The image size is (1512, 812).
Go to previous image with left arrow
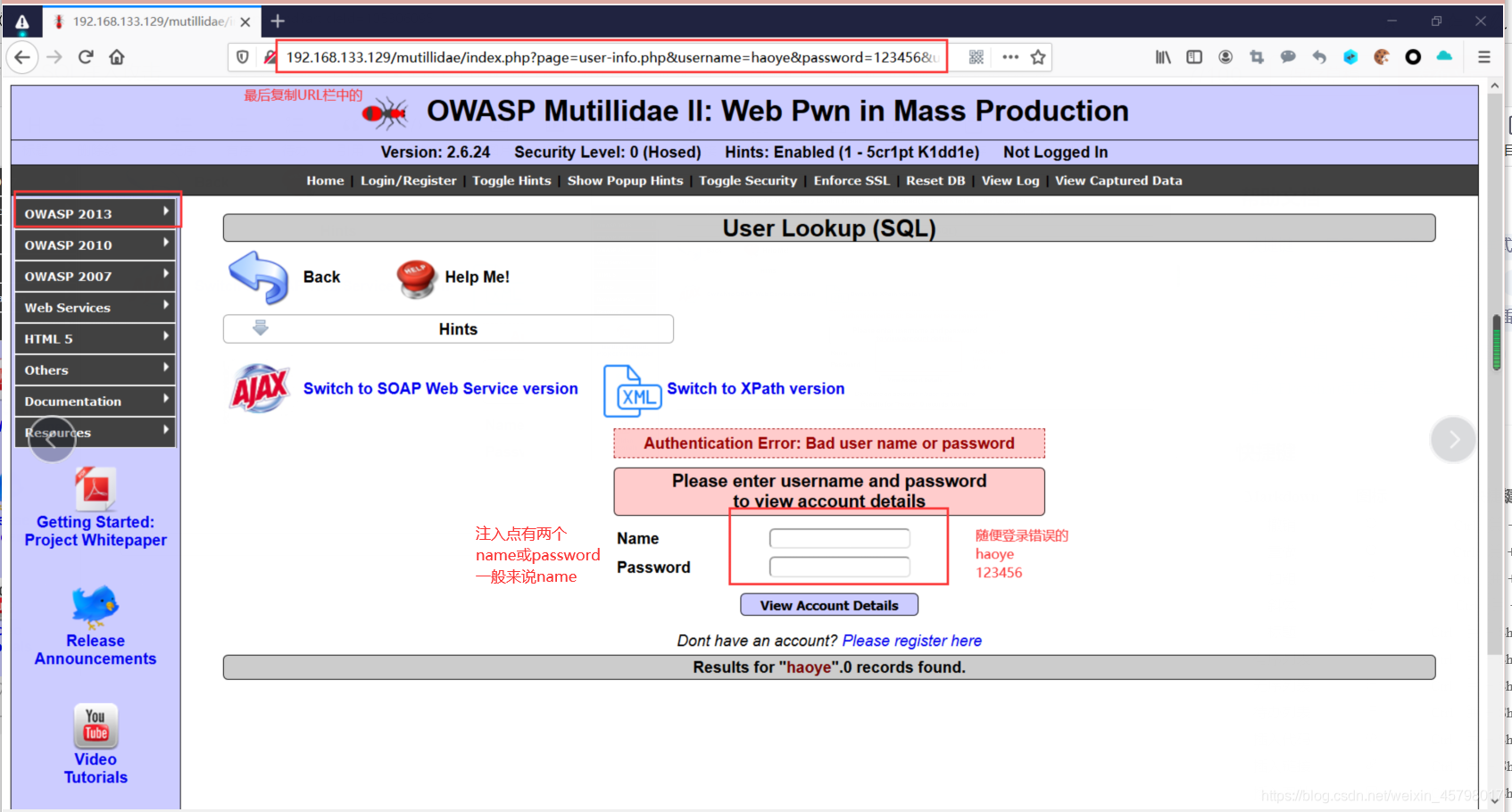pyautogui.click(x=53, y=439)
